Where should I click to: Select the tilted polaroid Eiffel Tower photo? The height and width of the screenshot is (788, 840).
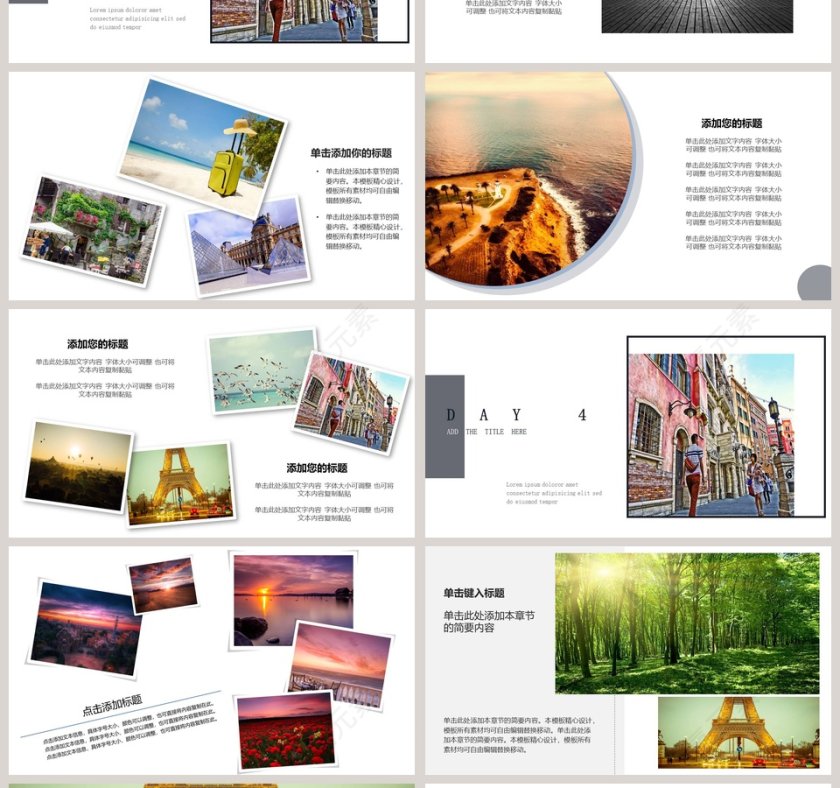[x=180, y=483]
